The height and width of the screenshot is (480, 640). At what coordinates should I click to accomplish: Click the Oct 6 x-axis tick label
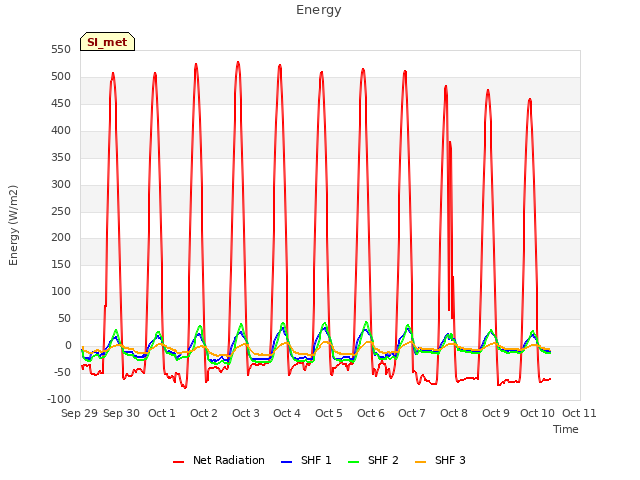(x=371, y=413)
